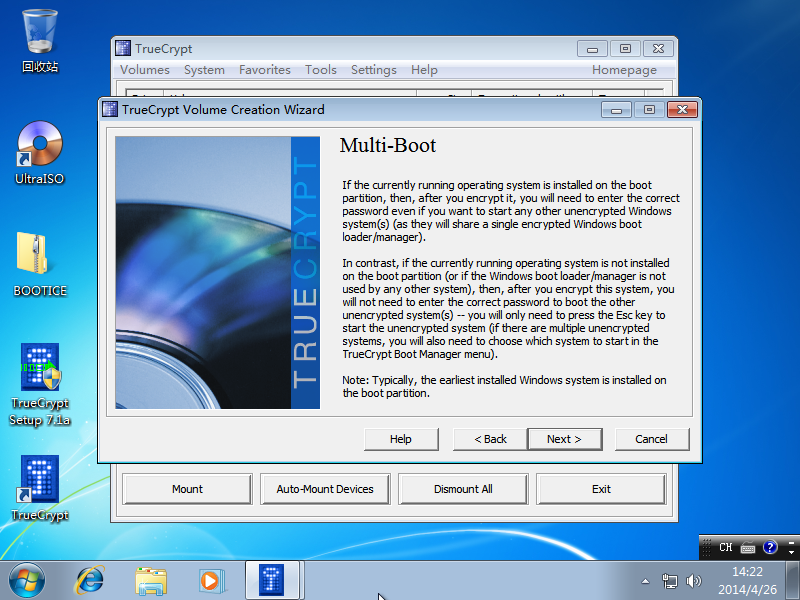This screenshot has width=800, height=600.
Task: Open the Volumes menu in TrueCrypt
Action: 145,70
